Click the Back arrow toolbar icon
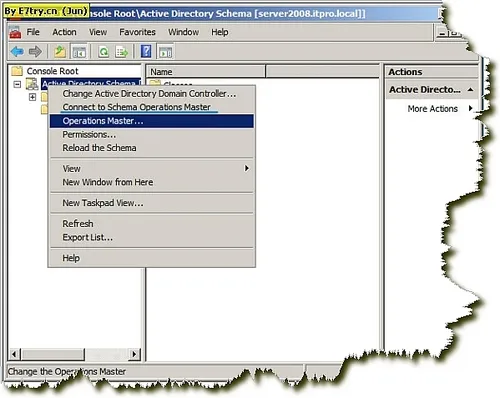This screenshot has height=398, width=500. click(17, 52)
